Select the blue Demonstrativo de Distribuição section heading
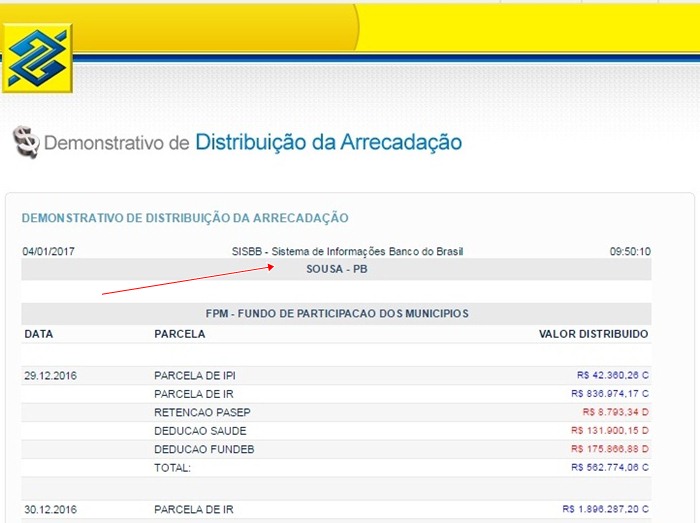The width and height of the screenshot is (700, 523). click(185, 217)
